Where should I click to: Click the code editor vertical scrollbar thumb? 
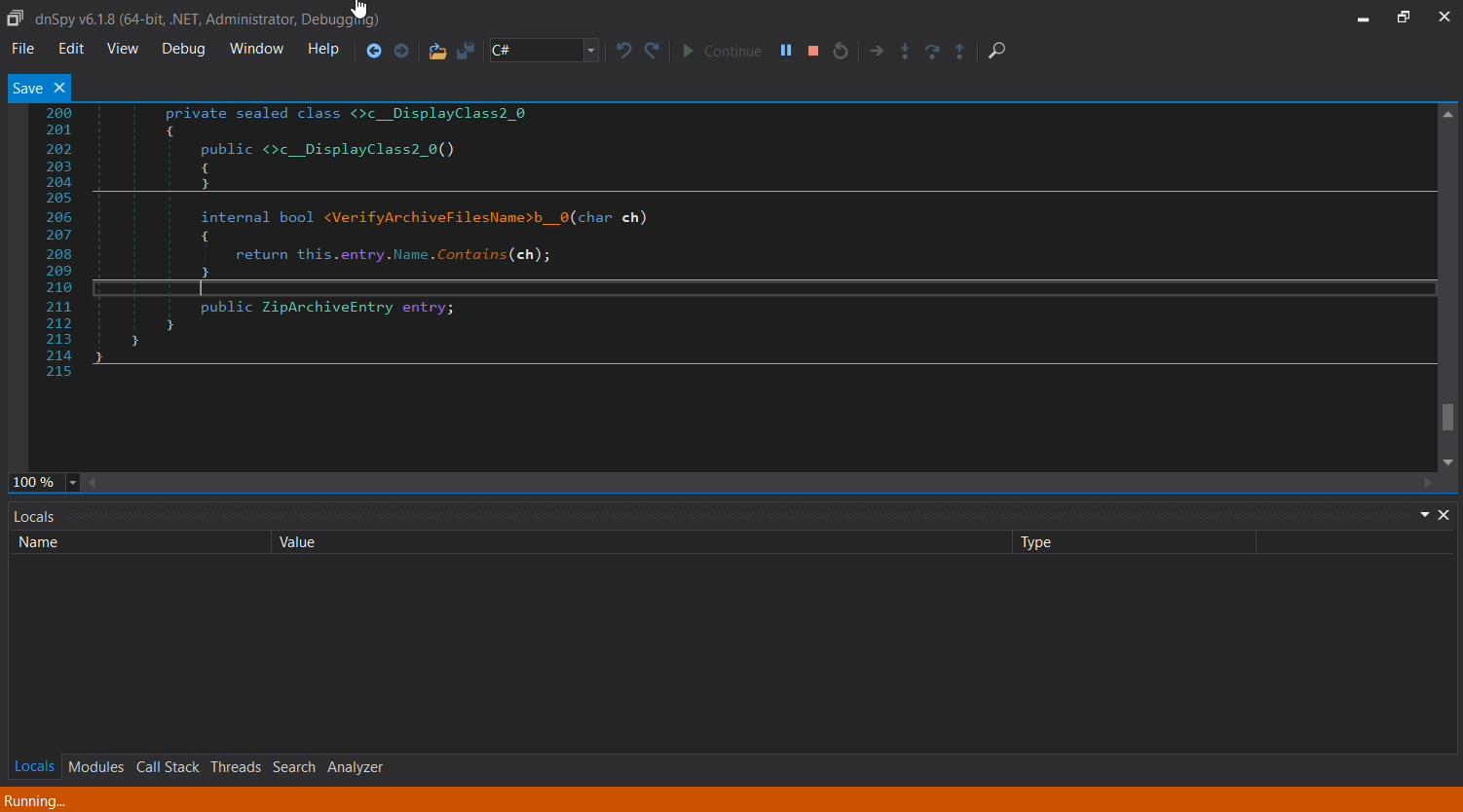click(x=1448, y=417)
